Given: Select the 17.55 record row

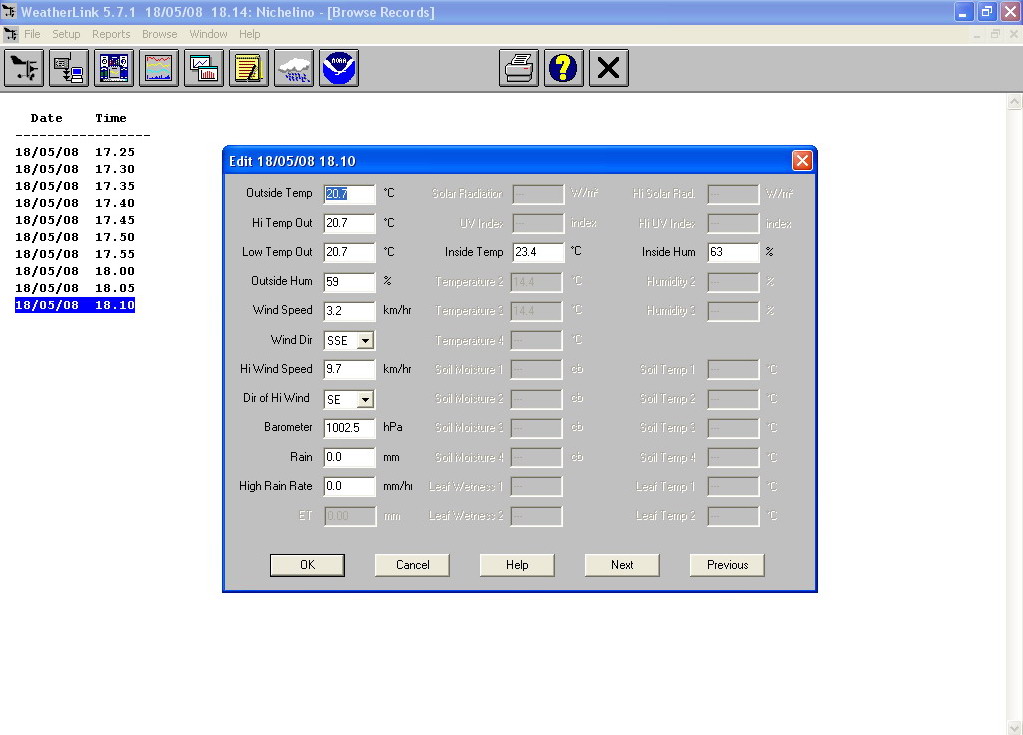Looking at the screenshot, I should tap(75, 254).
